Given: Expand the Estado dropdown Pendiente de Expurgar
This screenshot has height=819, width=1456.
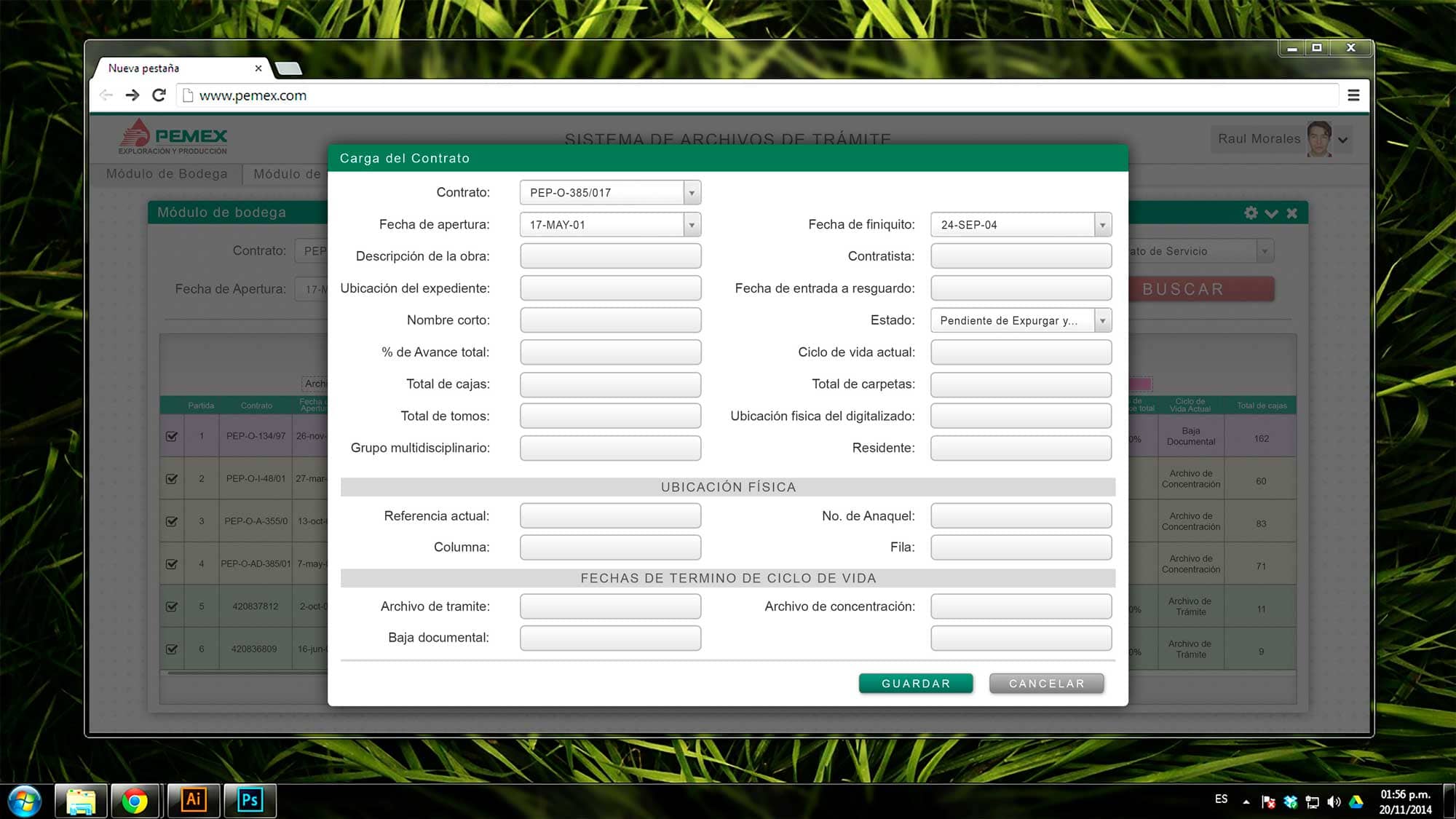Looking at the screenshot, I should [x=1102, y=320].
